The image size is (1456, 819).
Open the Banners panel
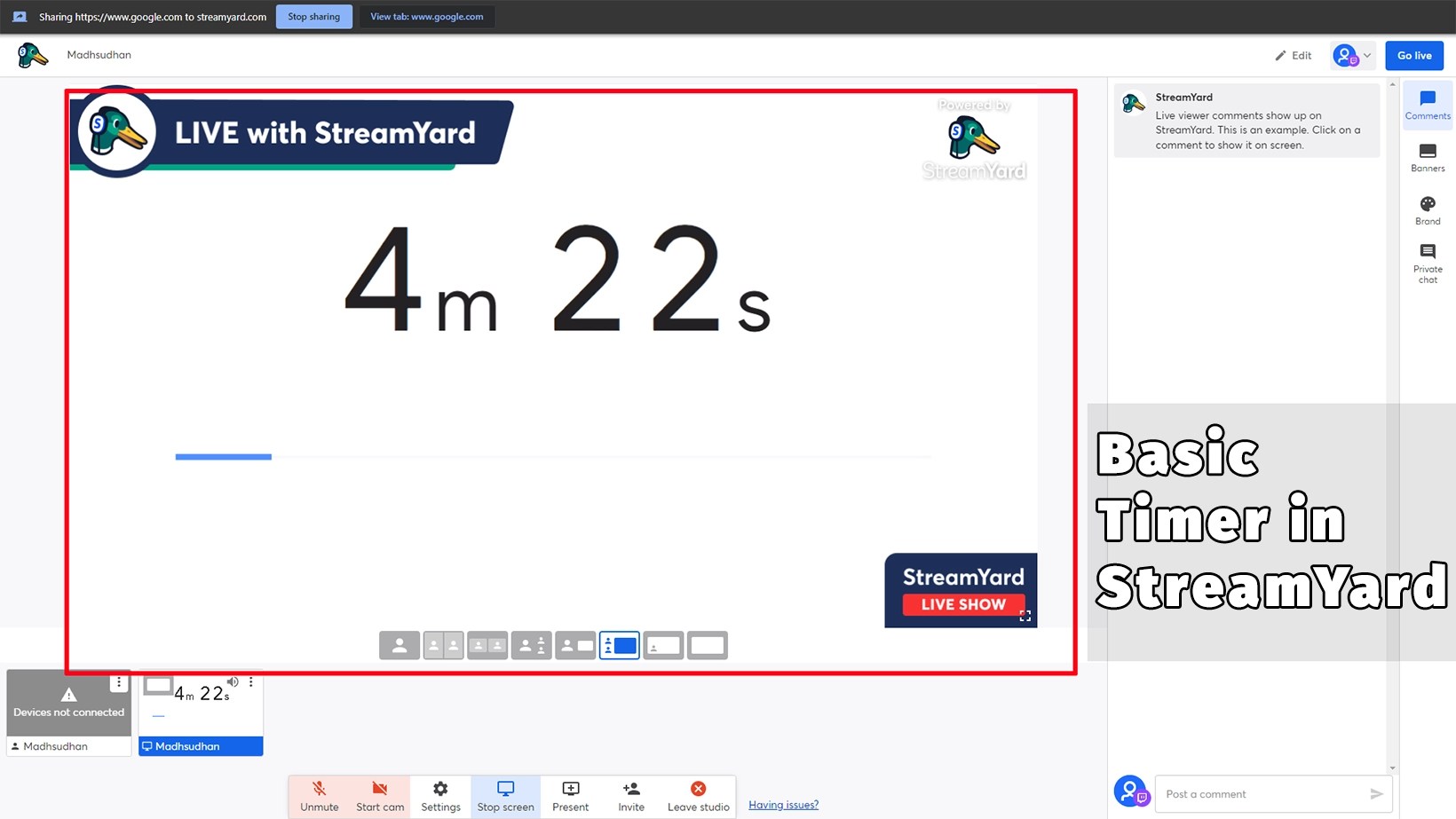click(1428, 158)
